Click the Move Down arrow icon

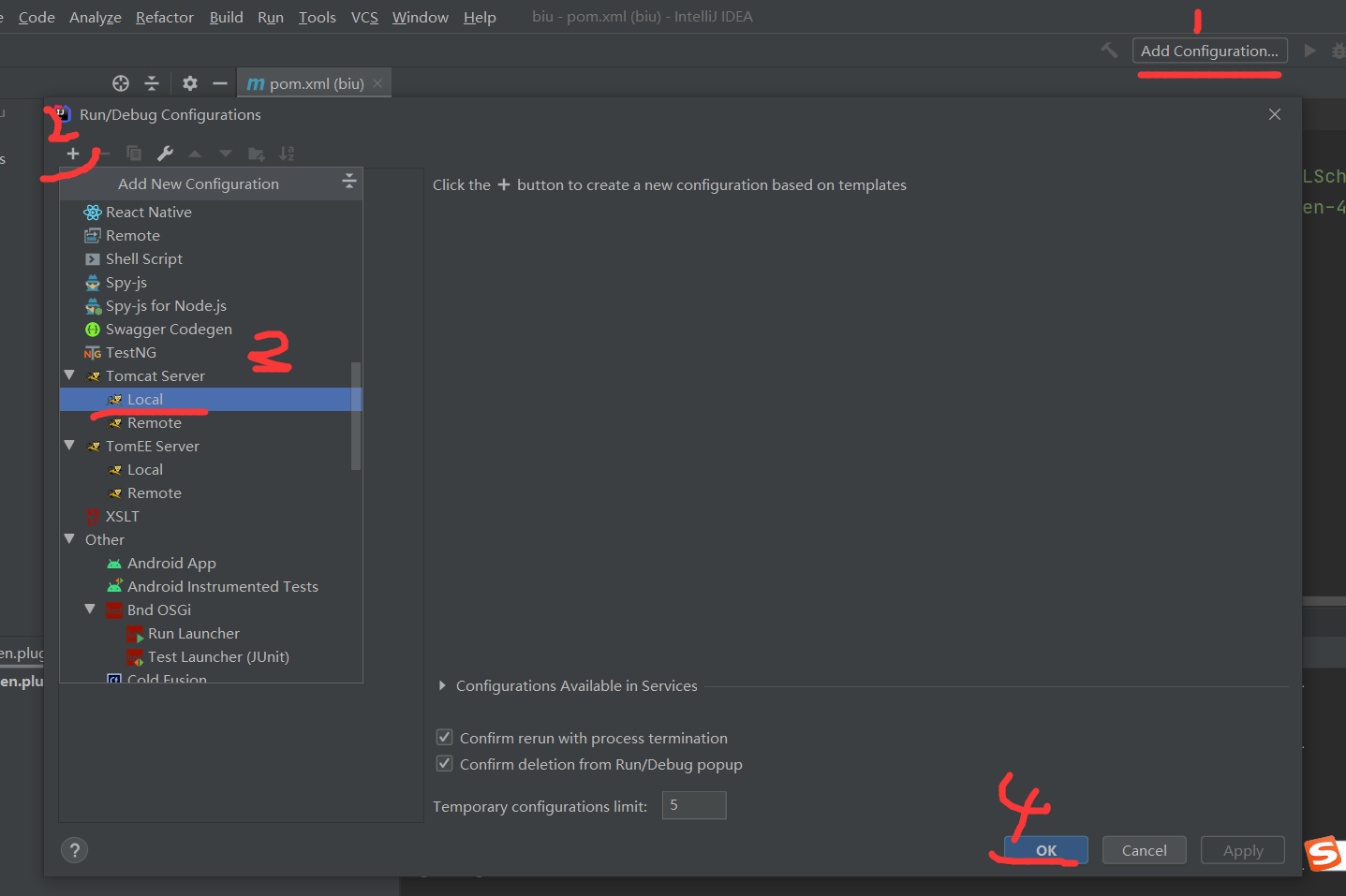point(226,154)
